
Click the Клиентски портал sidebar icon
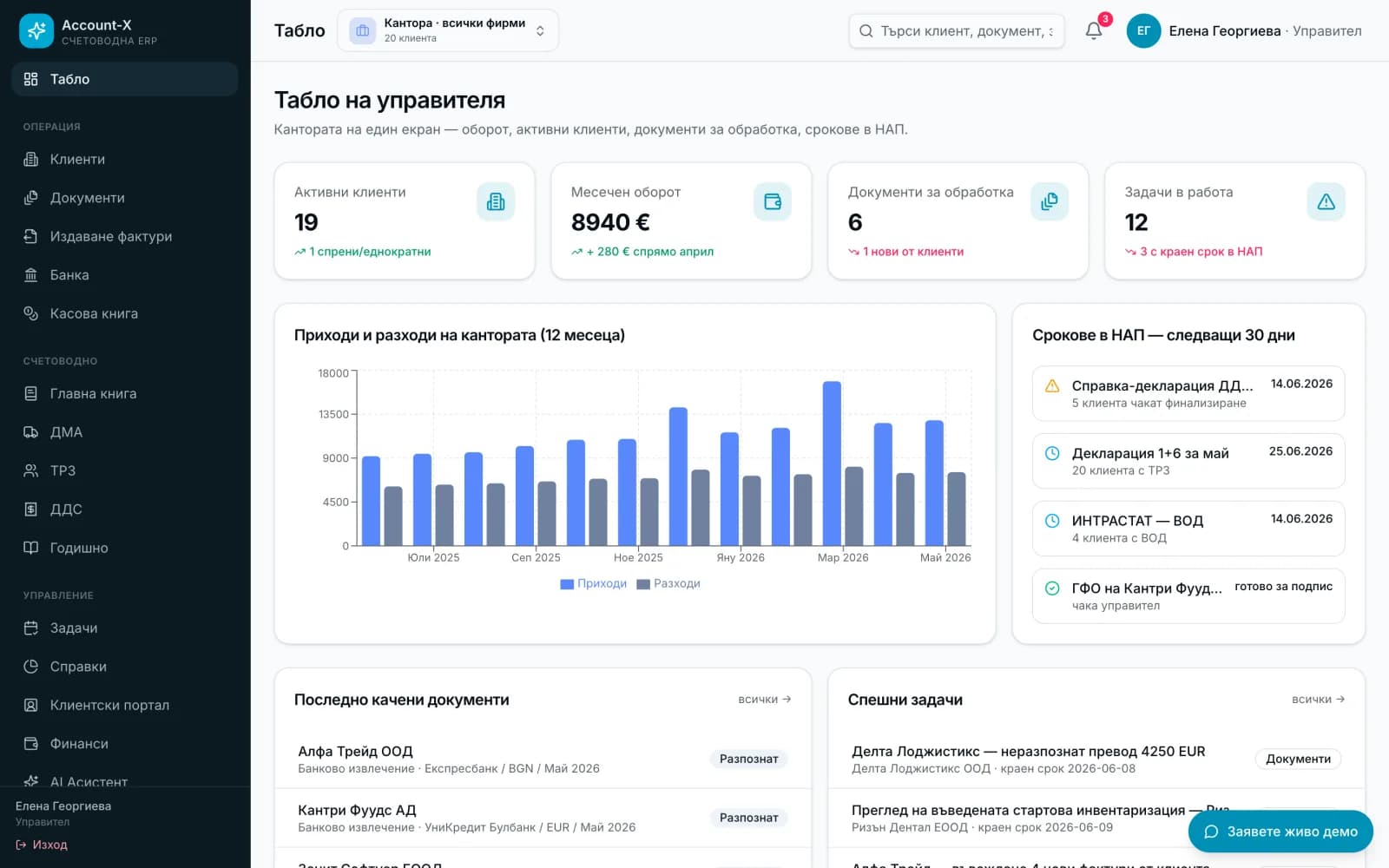coord(31,706)
